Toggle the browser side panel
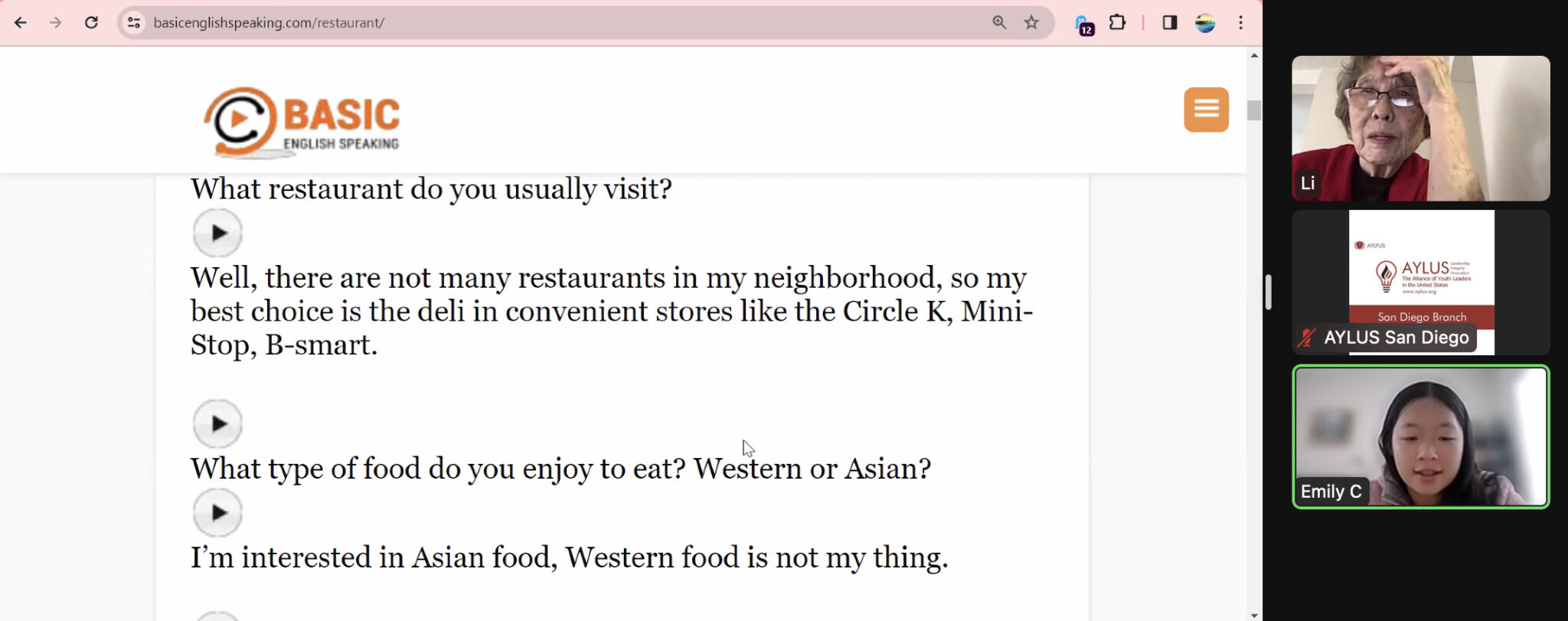The width and height of the screenshot is (1568, 621). click(1169, 23)
